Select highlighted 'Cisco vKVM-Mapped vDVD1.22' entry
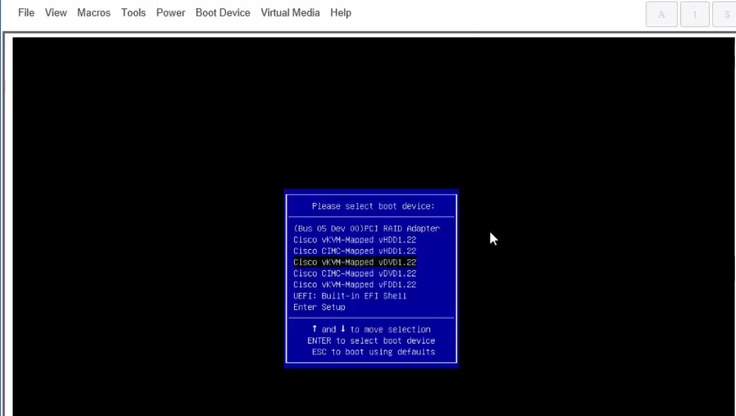Image resolution: width=736 pixels, height=416 pixels. [x=355, y=262]
